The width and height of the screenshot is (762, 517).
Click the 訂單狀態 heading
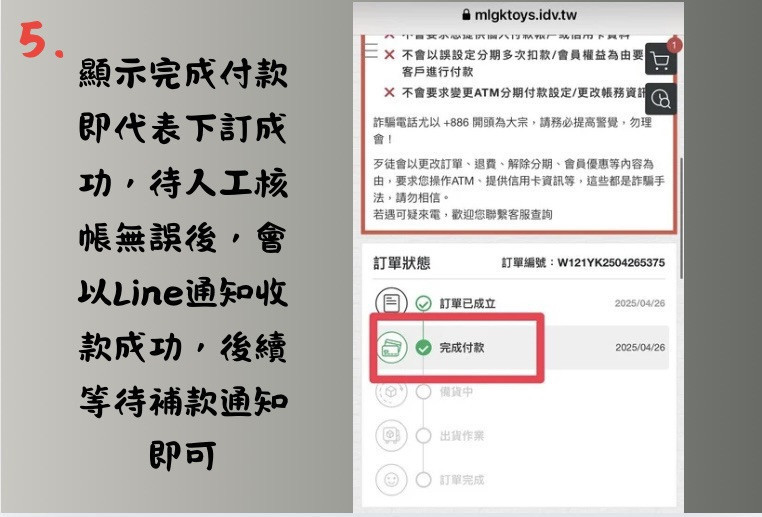[401, 263]
